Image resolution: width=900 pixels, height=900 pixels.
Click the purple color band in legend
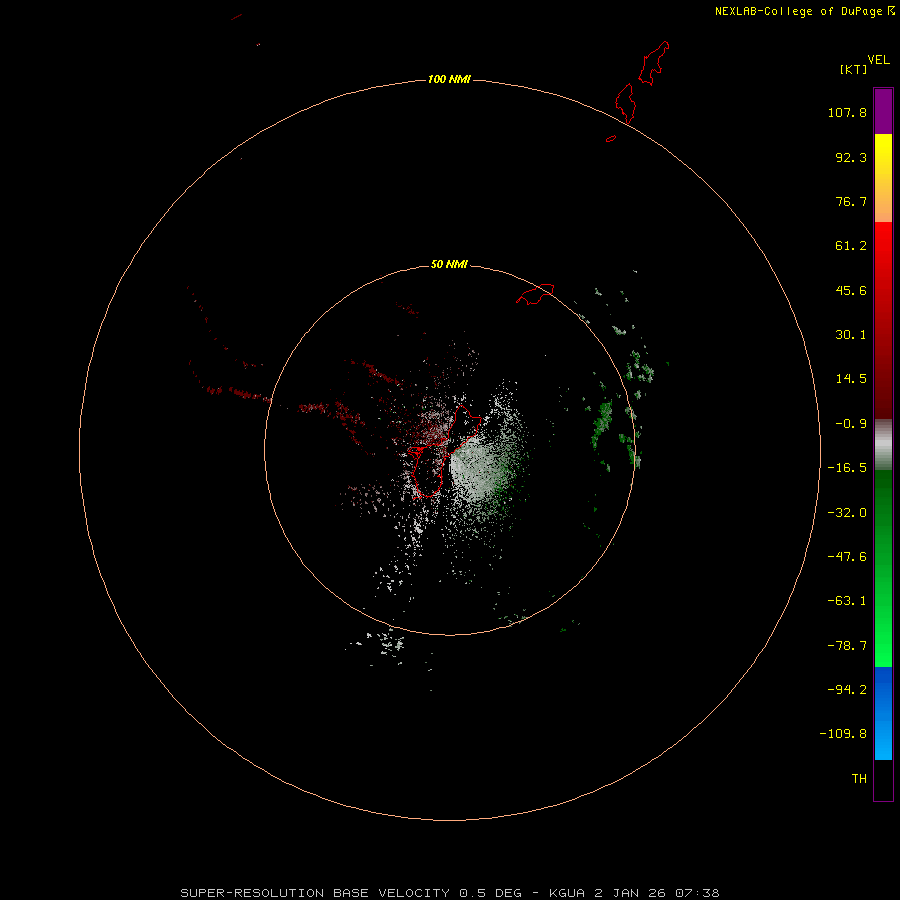pyautogui.click(x=883, y=111)
